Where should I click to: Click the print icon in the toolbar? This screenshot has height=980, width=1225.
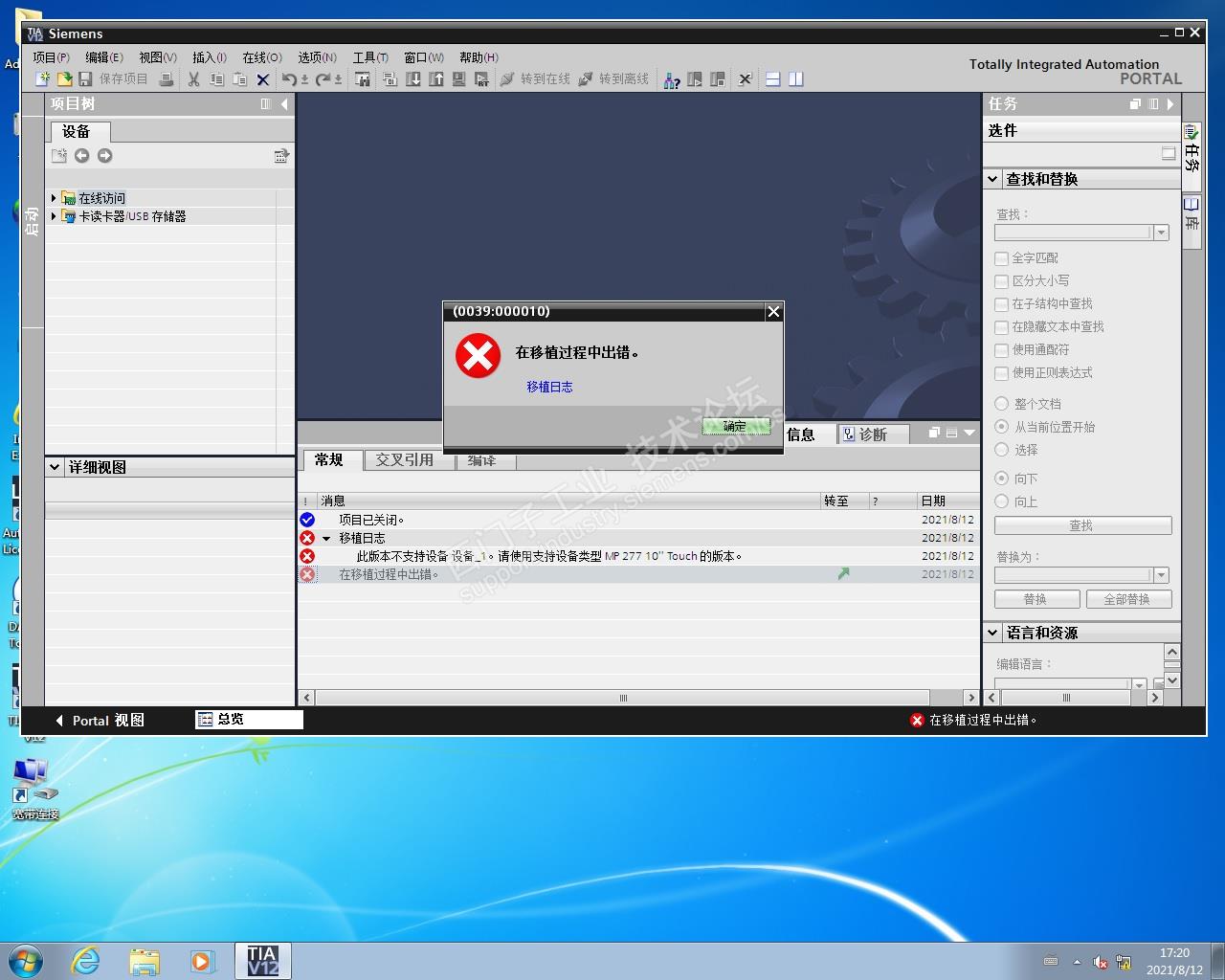point(167,79)
